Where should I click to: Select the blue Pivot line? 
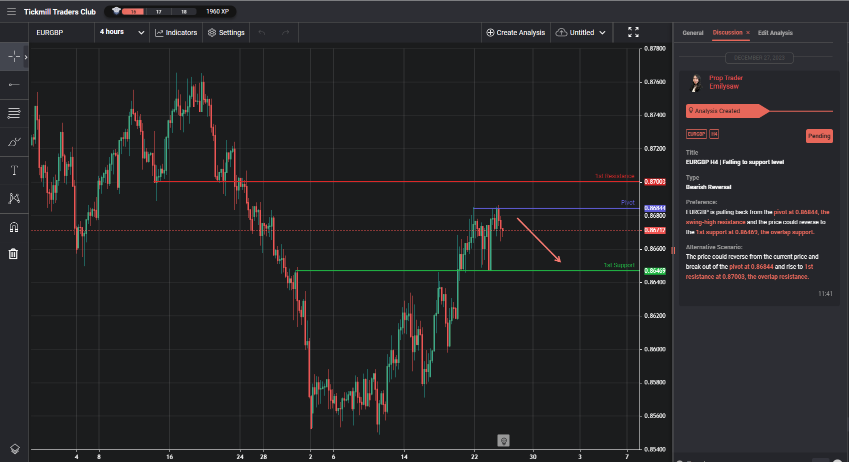click(x=556, y=208)
